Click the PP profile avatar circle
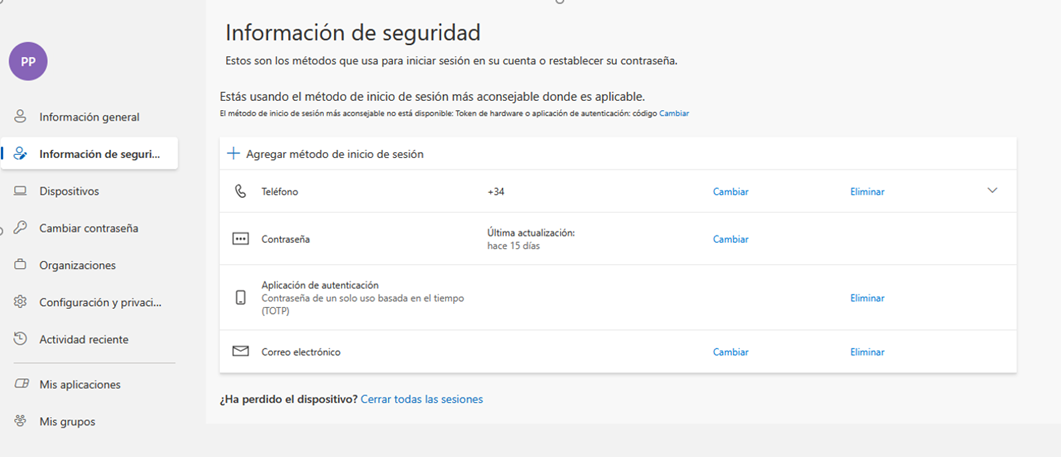The image size is (1061, 457). 28,61
